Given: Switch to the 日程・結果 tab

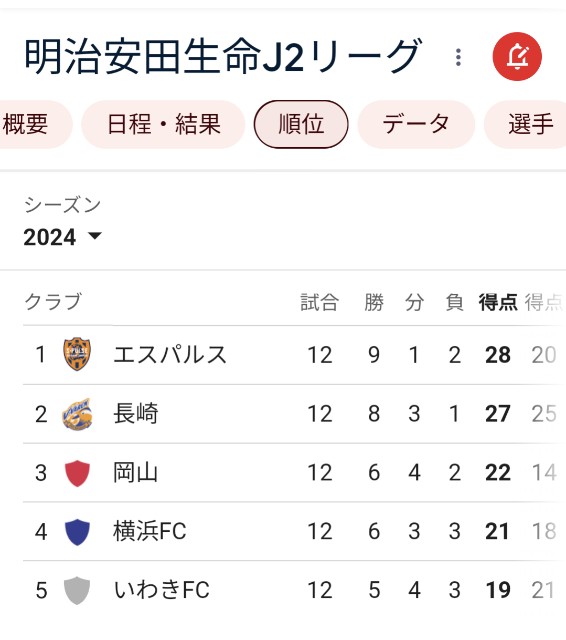Looking at the screenshot, I should pos(163,124).
